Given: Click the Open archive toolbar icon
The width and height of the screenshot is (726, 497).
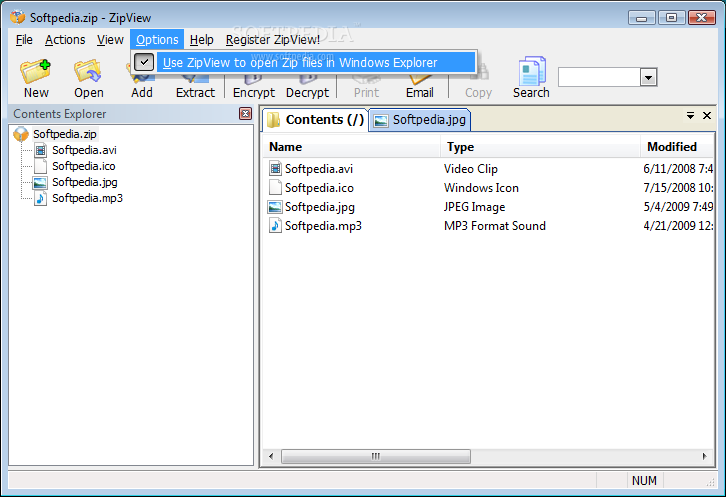Looking at the screenshot, I should coord(88,71).
